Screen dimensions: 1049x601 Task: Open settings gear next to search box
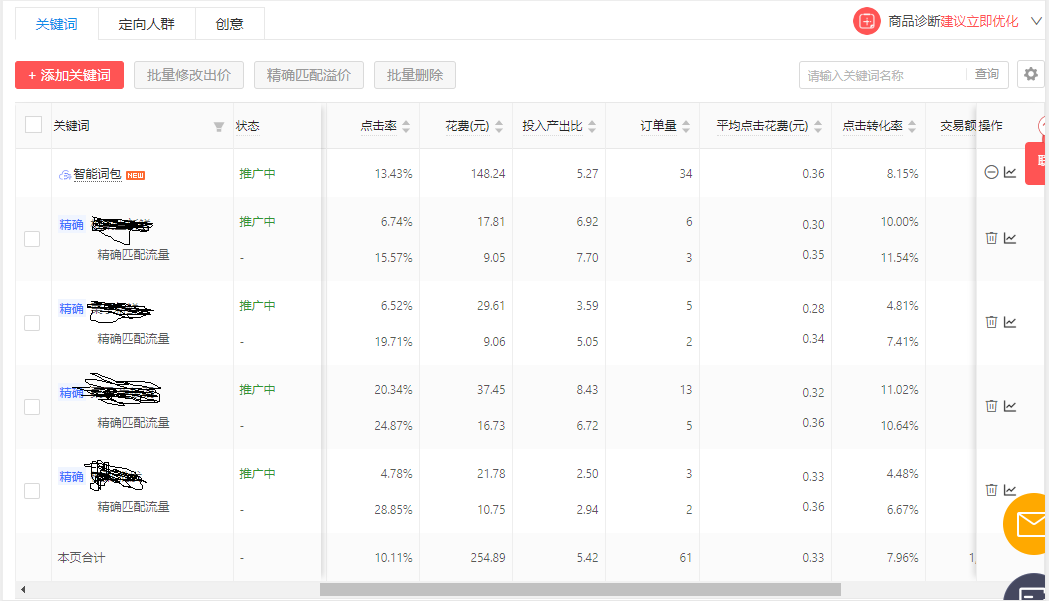pyautogui.click(x=1031, y=74)
